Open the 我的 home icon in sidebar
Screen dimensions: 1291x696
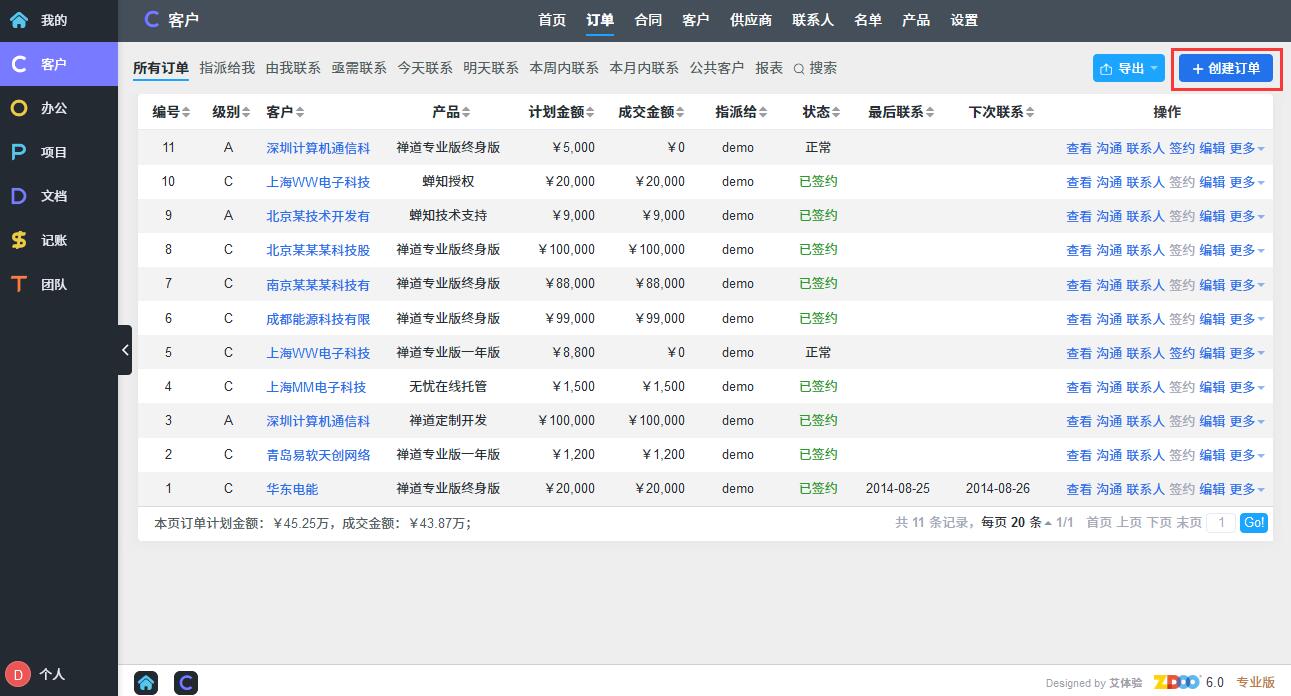19,20
